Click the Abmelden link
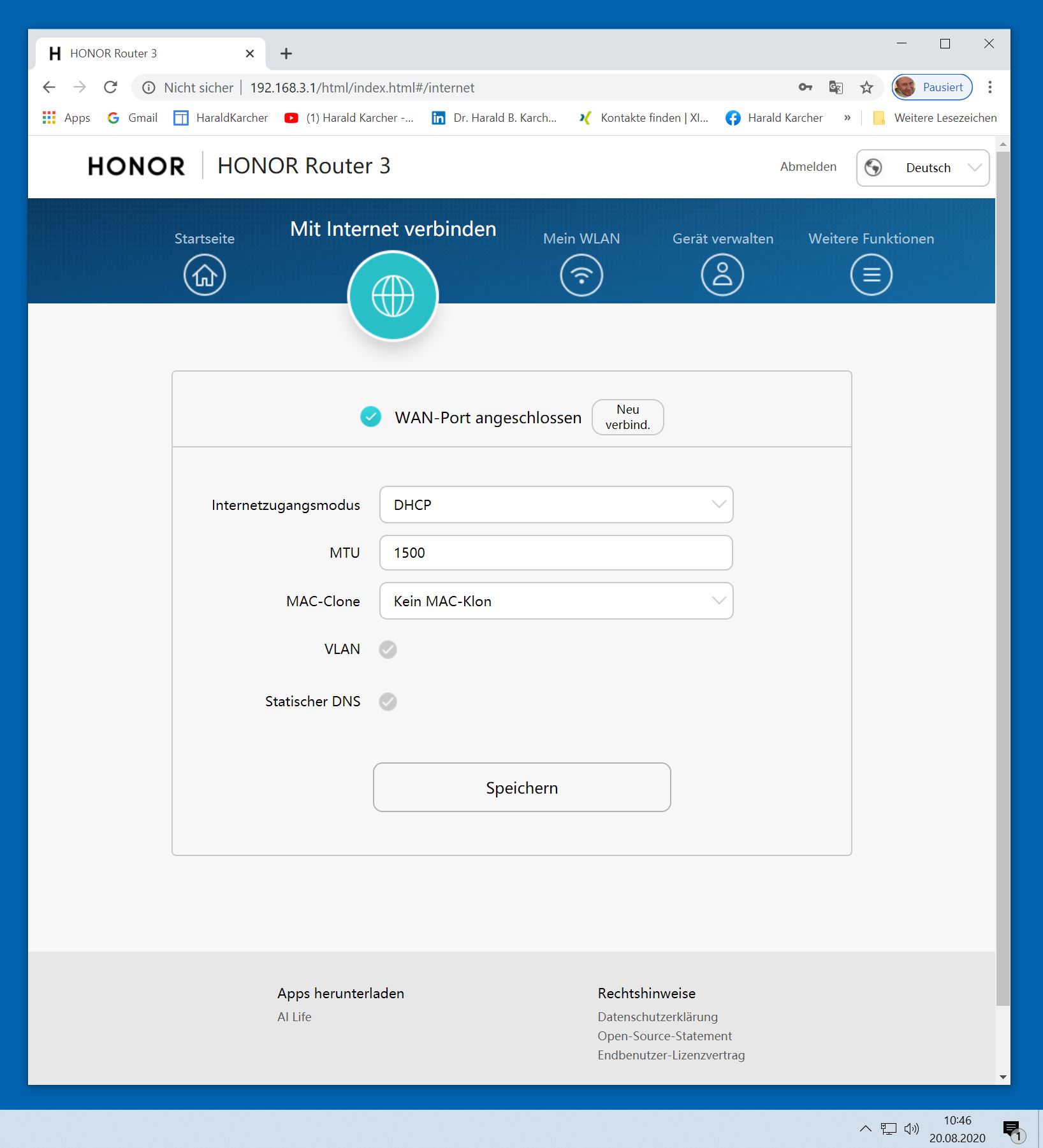 click(808, 167)
